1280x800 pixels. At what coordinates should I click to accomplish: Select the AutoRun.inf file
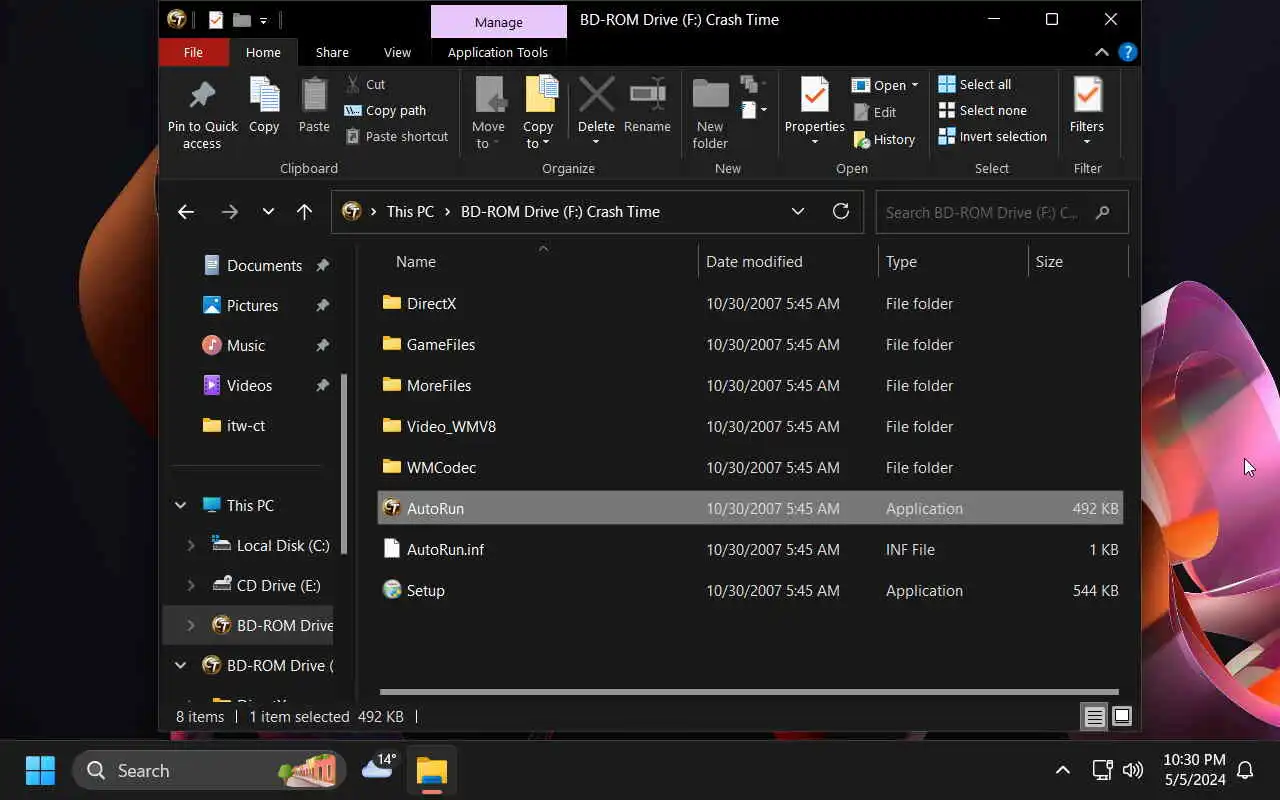750,549
